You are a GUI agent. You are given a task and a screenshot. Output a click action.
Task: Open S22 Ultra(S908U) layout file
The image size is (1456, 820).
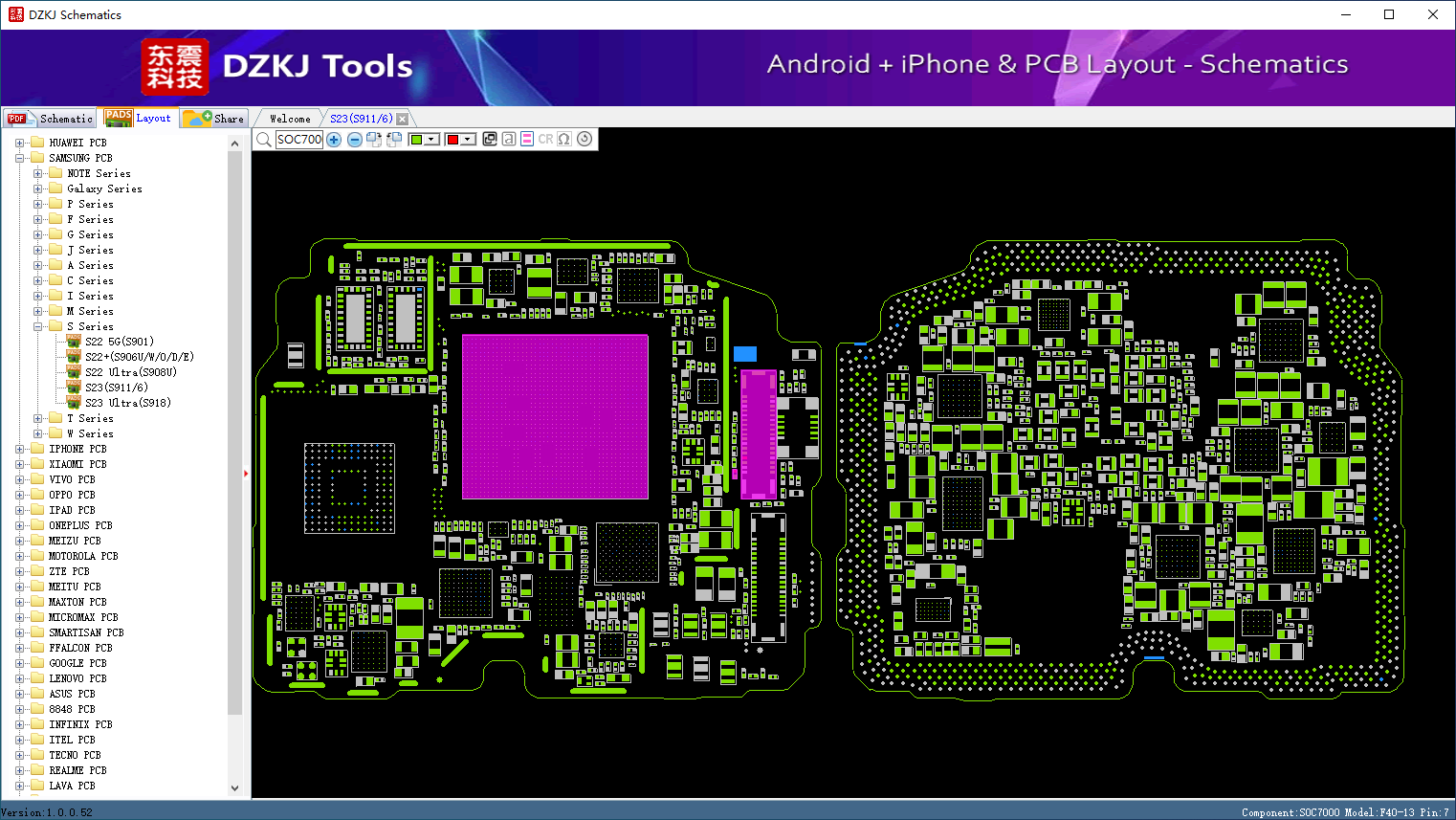click(x=130, y=372)
